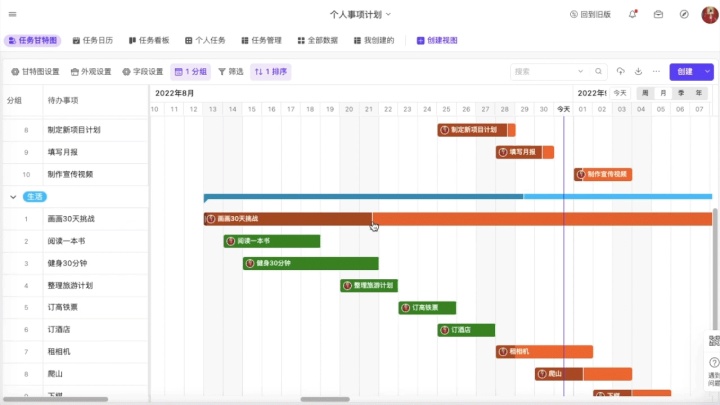
Task: Switch to 任务管理 tab
Action: [x=261, y=40]
